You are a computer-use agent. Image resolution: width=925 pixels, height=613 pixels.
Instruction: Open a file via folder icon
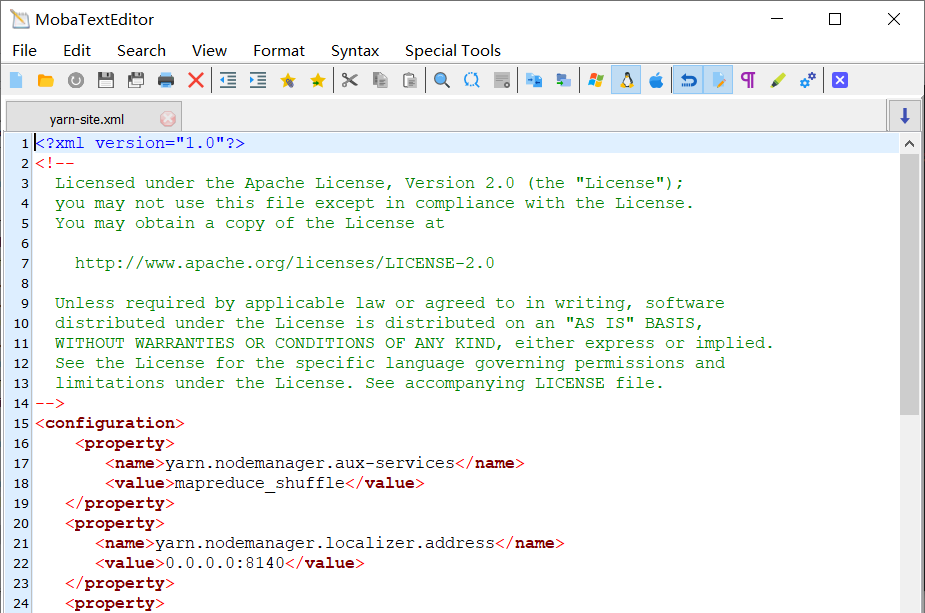click(46, 80)
